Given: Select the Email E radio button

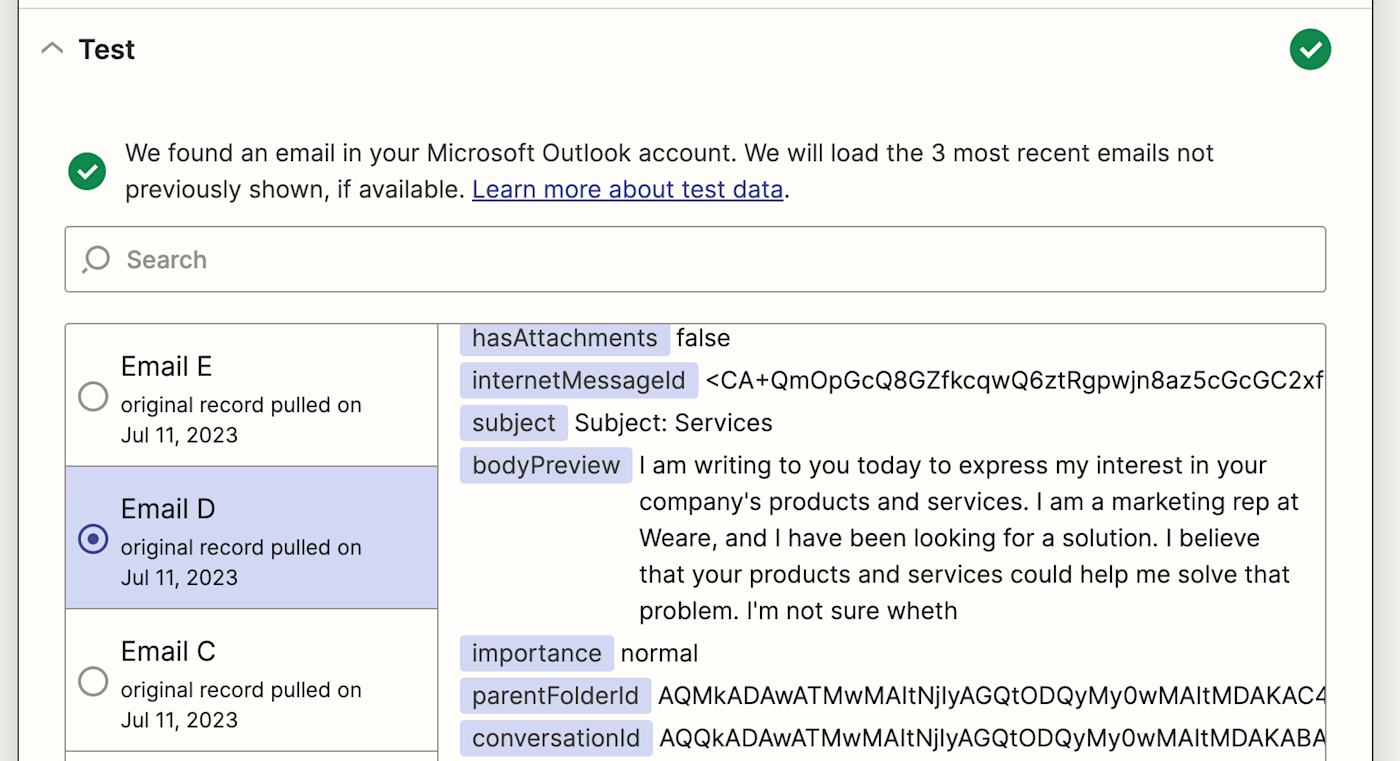Looking at the screenshot, I should click(x=93, y=397).
